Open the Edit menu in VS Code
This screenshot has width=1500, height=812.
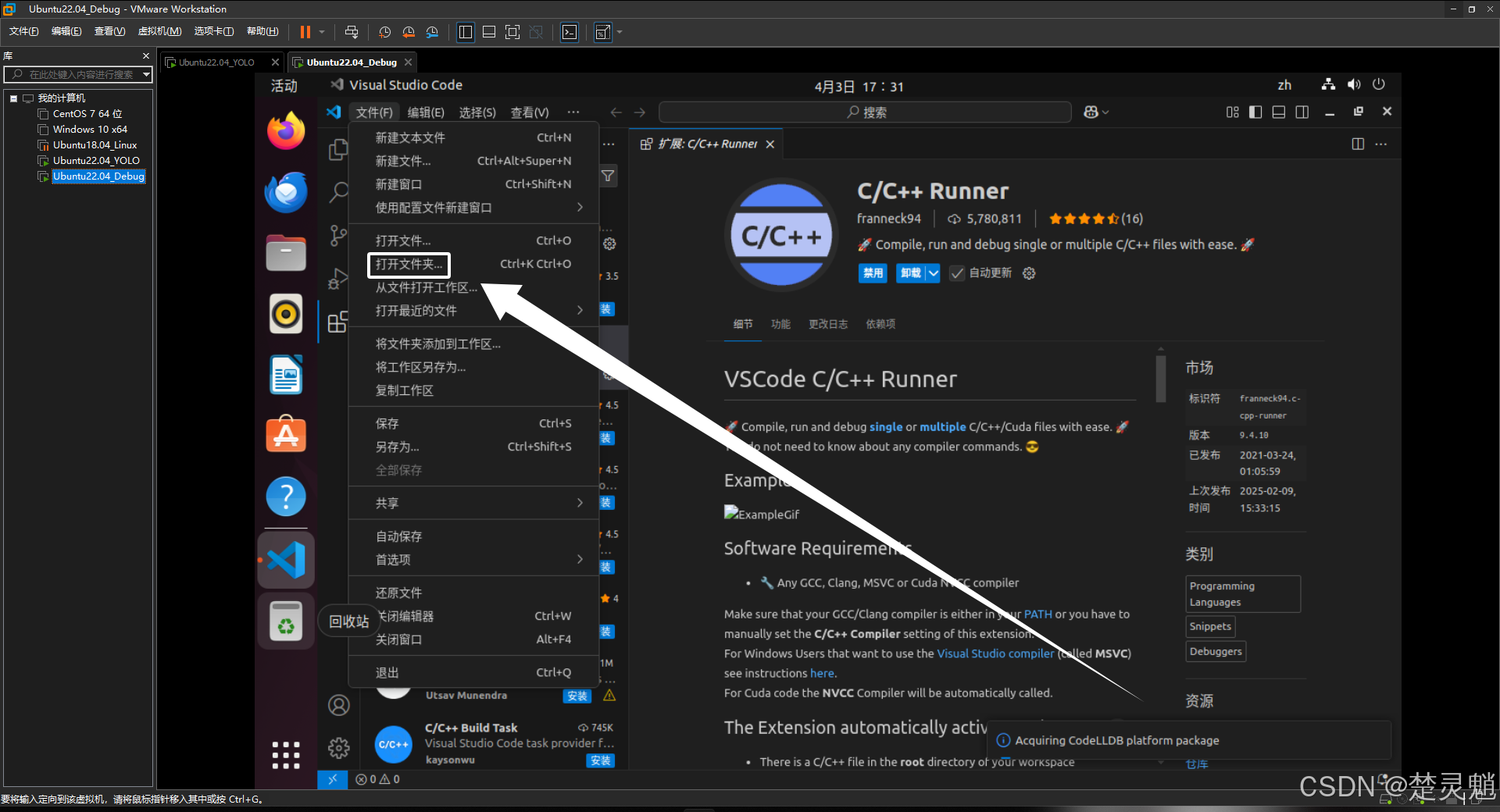click(426, 112)
